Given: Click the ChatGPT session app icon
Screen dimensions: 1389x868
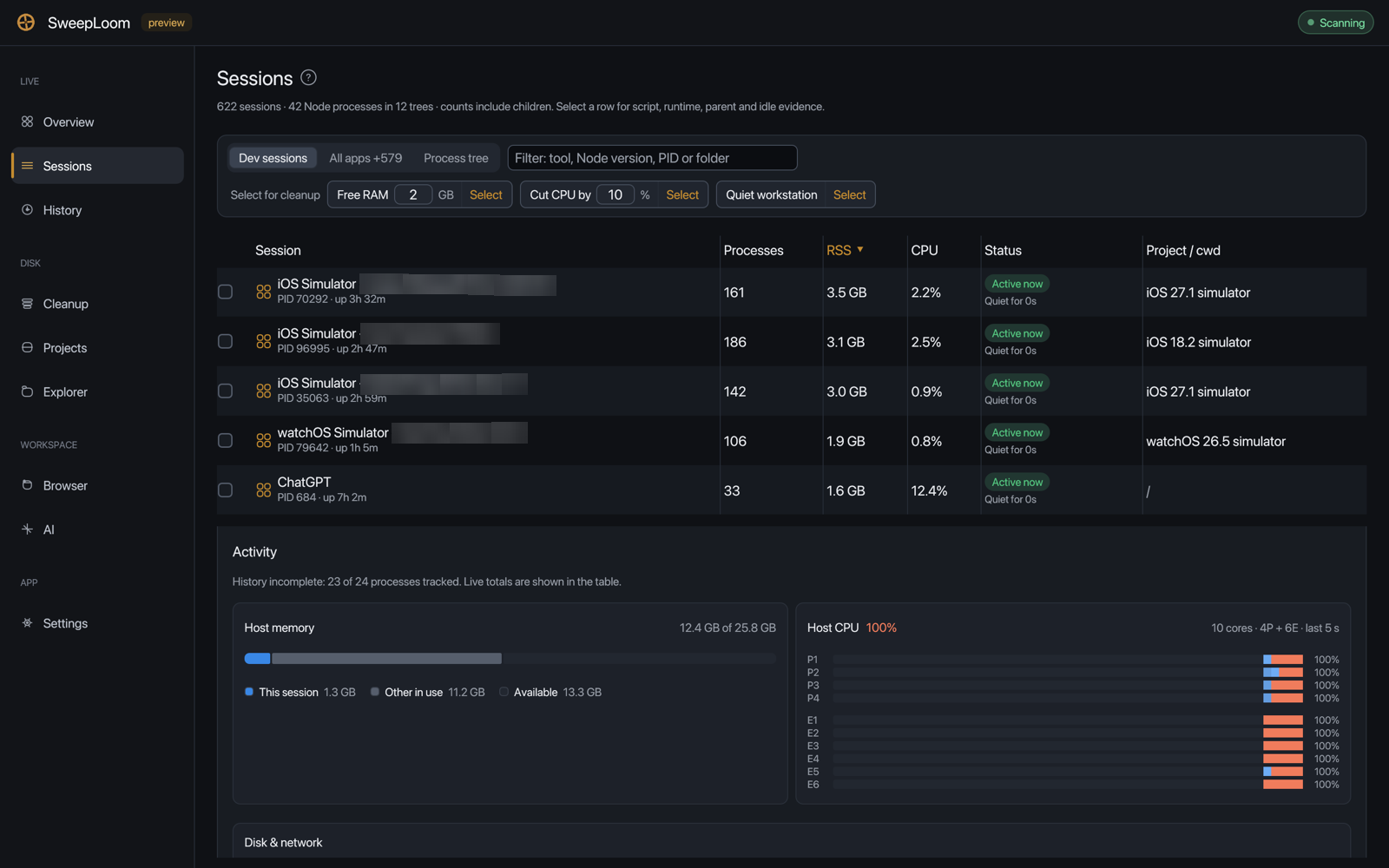Looking at the screenshot, I should coord(264,490).
